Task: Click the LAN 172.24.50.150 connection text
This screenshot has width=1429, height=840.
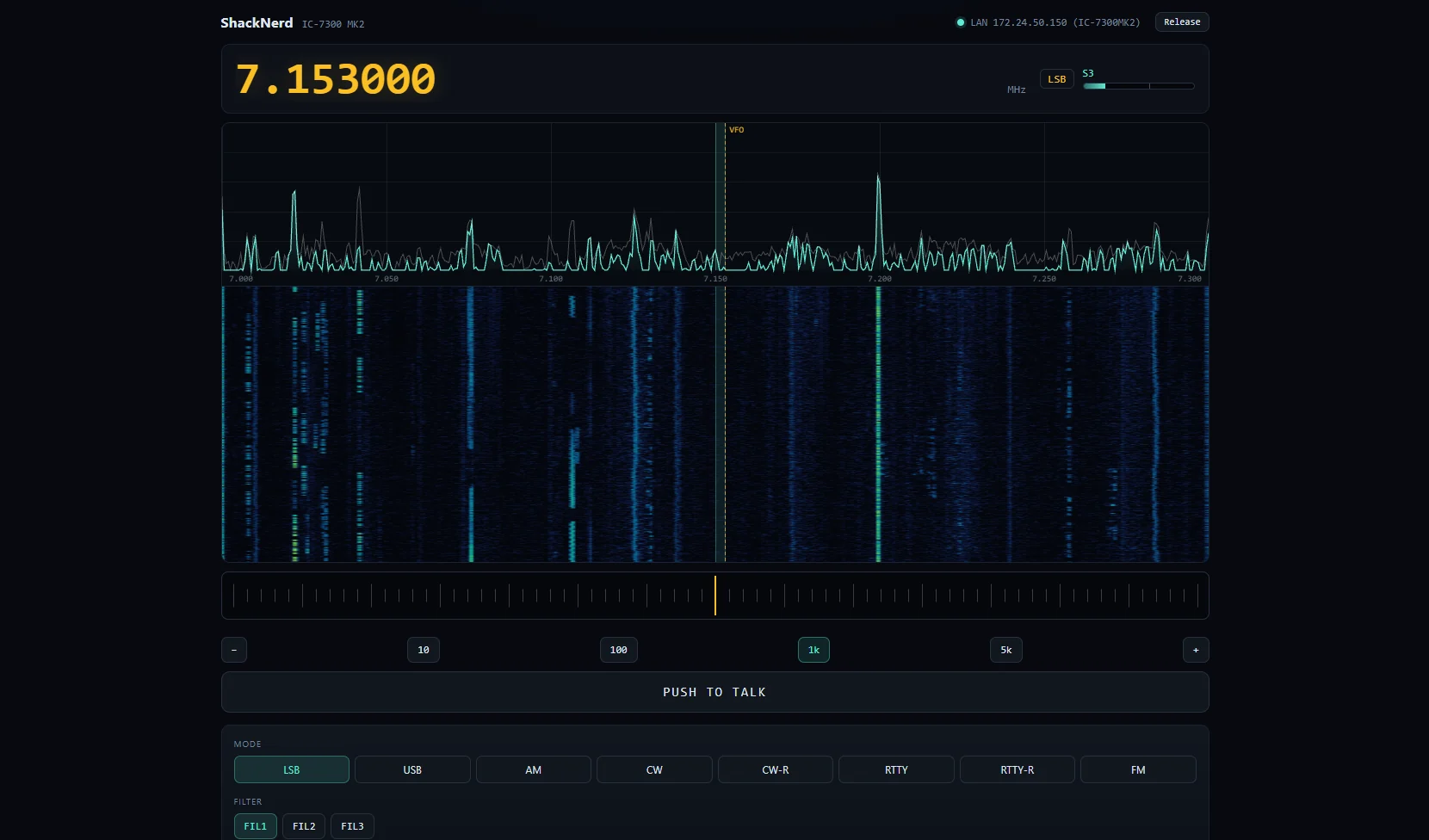Action: pyautogui.click(x=1055, y=22)
